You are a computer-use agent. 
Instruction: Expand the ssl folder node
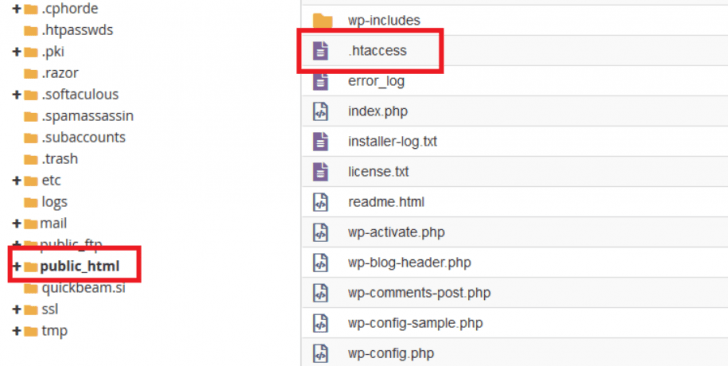[x=17, y=309]
